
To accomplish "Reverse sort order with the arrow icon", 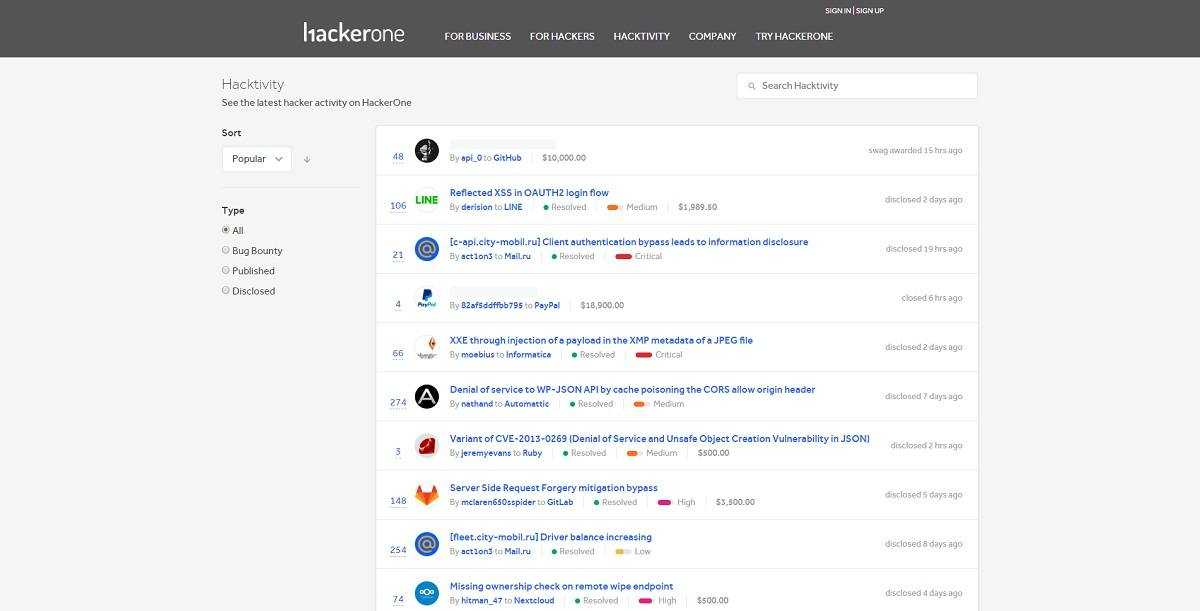I will 307,159.
